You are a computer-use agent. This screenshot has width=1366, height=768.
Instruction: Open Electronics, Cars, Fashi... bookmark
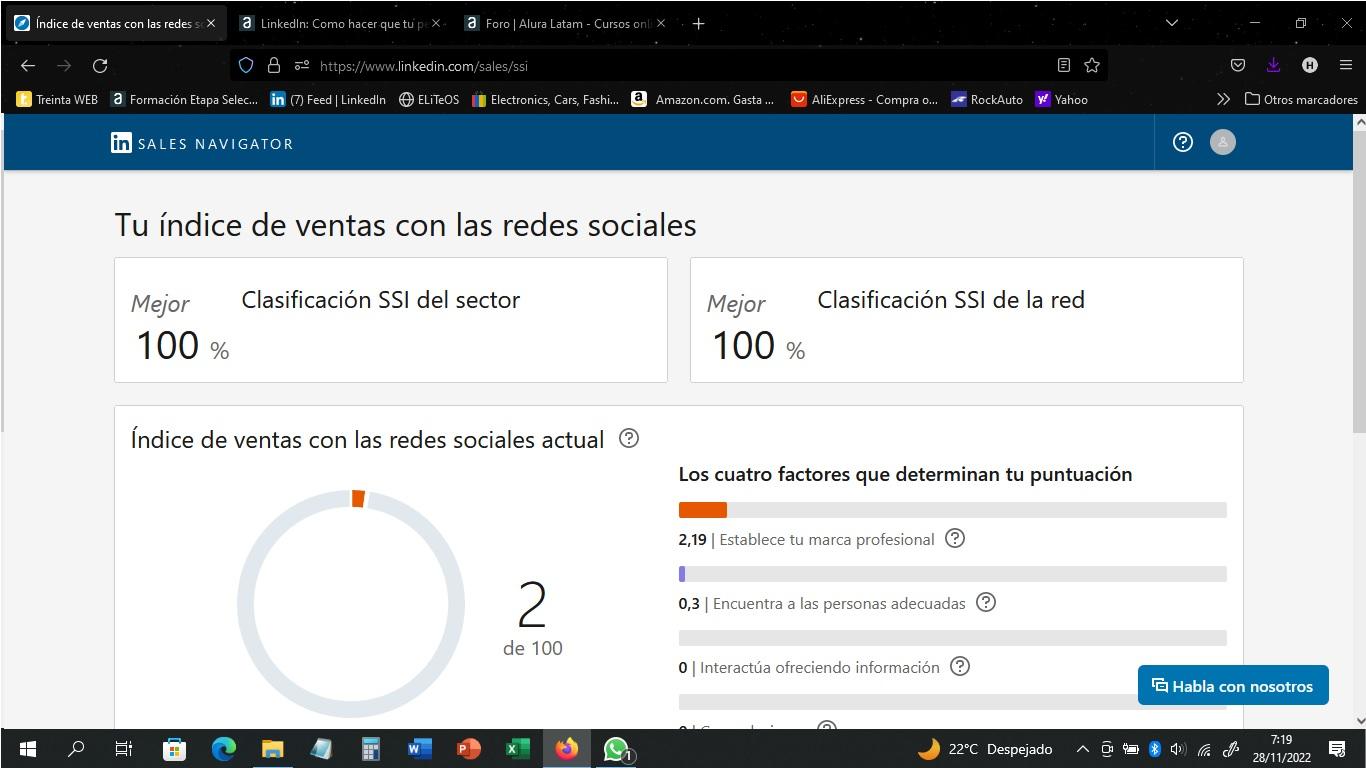click(545, 99)
